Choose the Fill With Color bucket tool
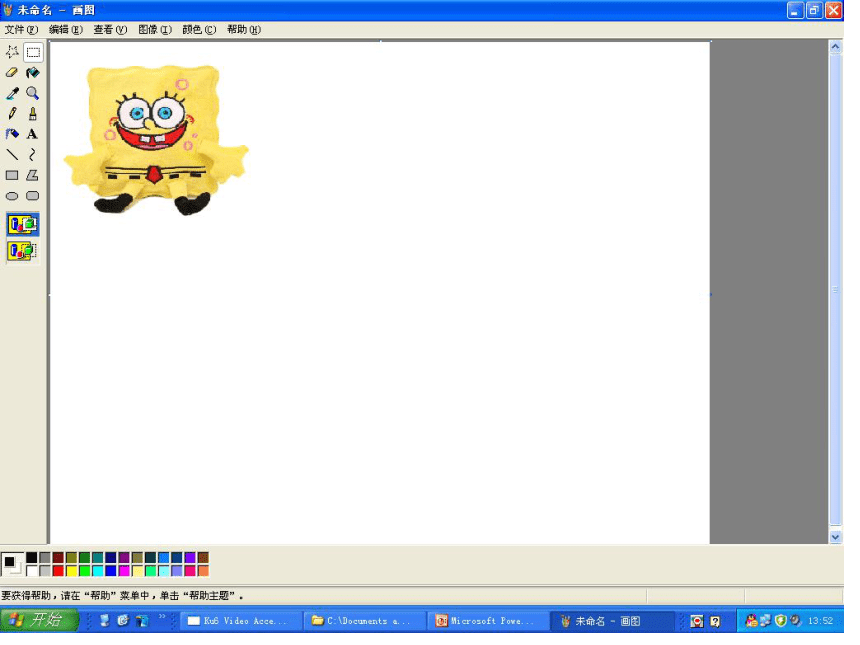Image resolution: width=860 pixels, height=645 pixels. tap(33, 72)
